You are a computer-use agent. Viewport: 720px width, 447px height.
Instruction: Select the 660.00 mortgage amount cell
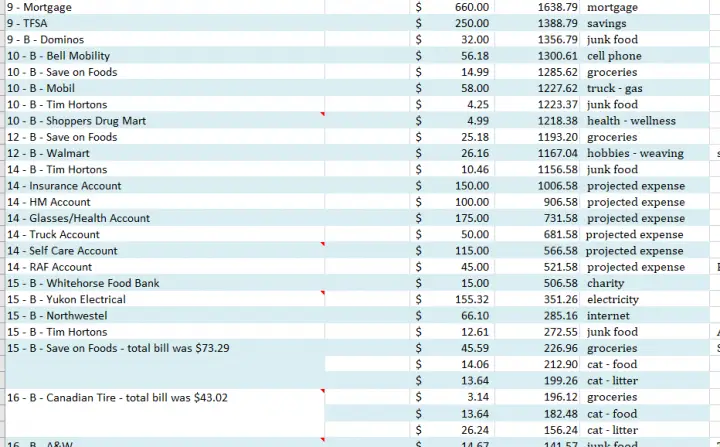452,7
